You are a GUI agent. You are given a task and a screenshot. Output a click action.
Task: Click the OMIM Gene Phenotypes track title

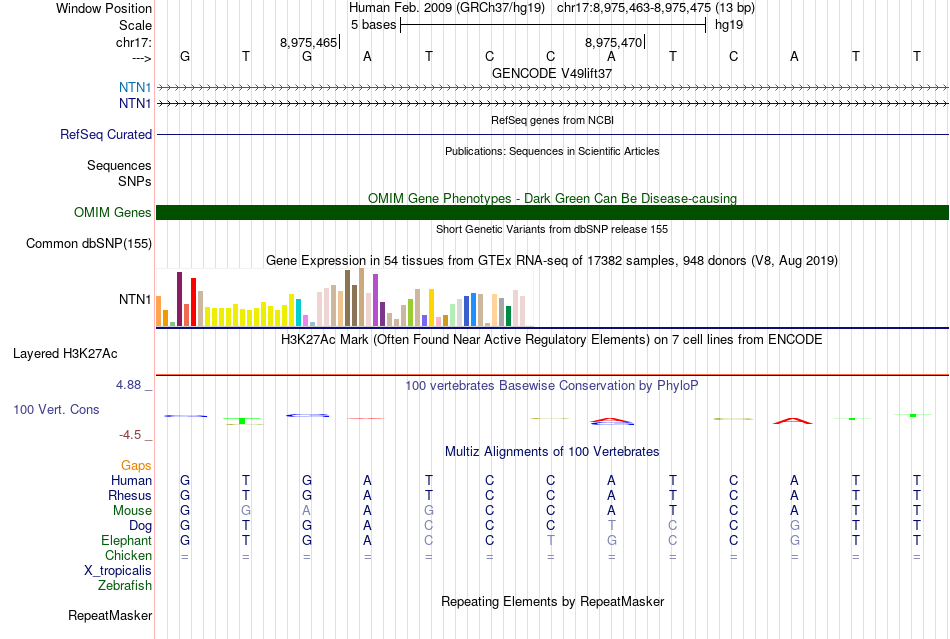[x=552, y=199]
